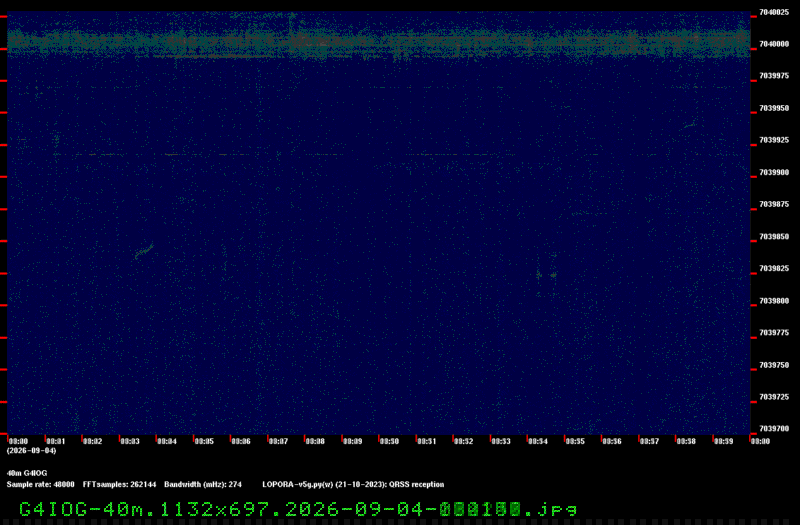Select the Sample rate: 48000 text
Image resolution: width=800 pixels, height=525 pixels.
pos(40,484)
